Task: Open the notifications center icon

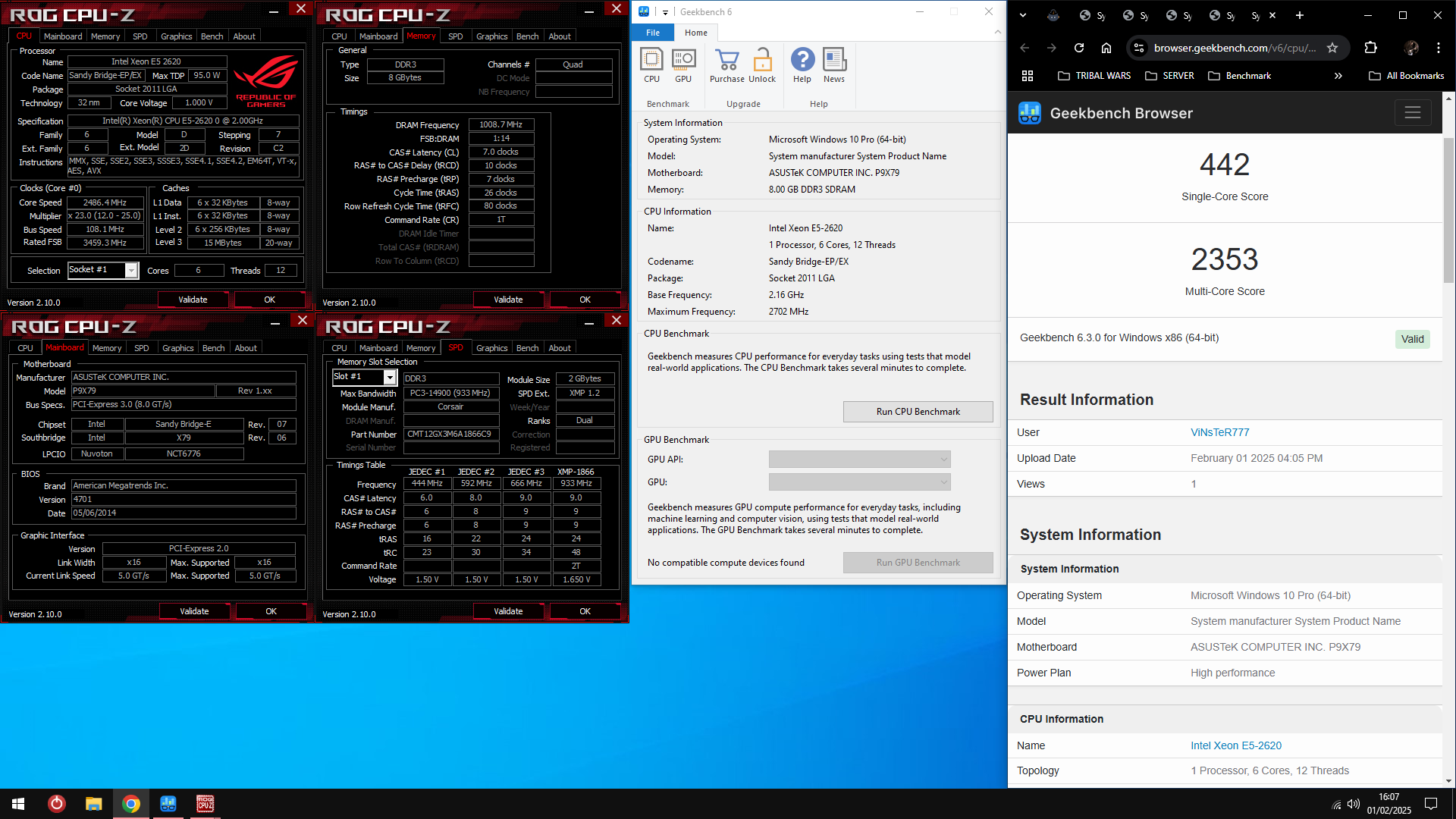Action: tap(1431, 804)
